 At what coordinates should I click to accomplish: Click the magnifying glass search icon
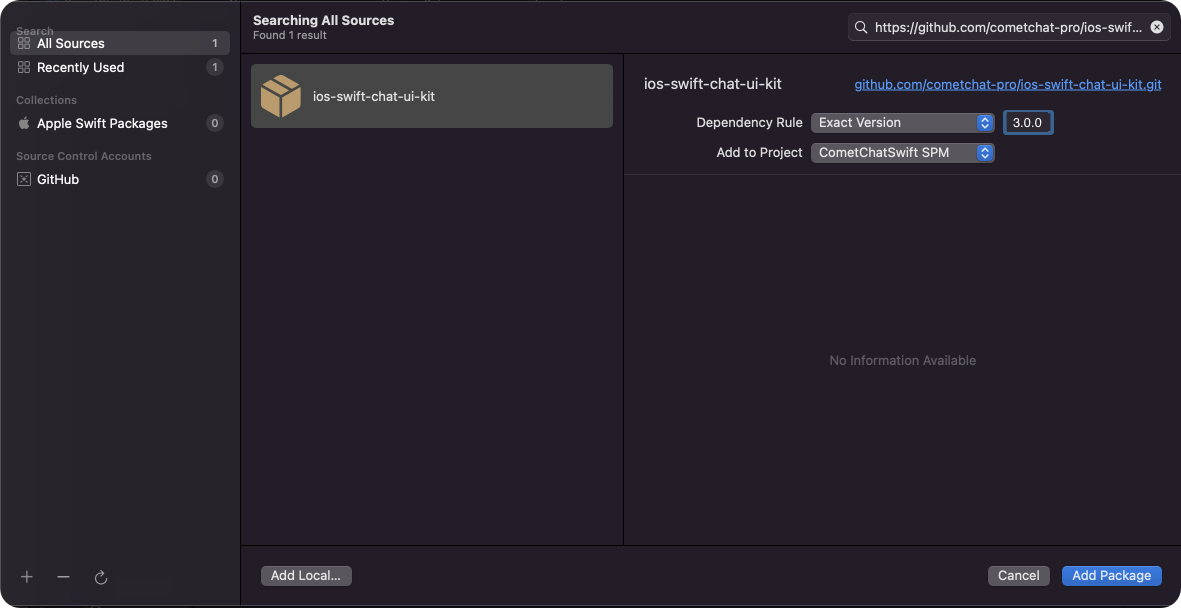tap(861, 28)
